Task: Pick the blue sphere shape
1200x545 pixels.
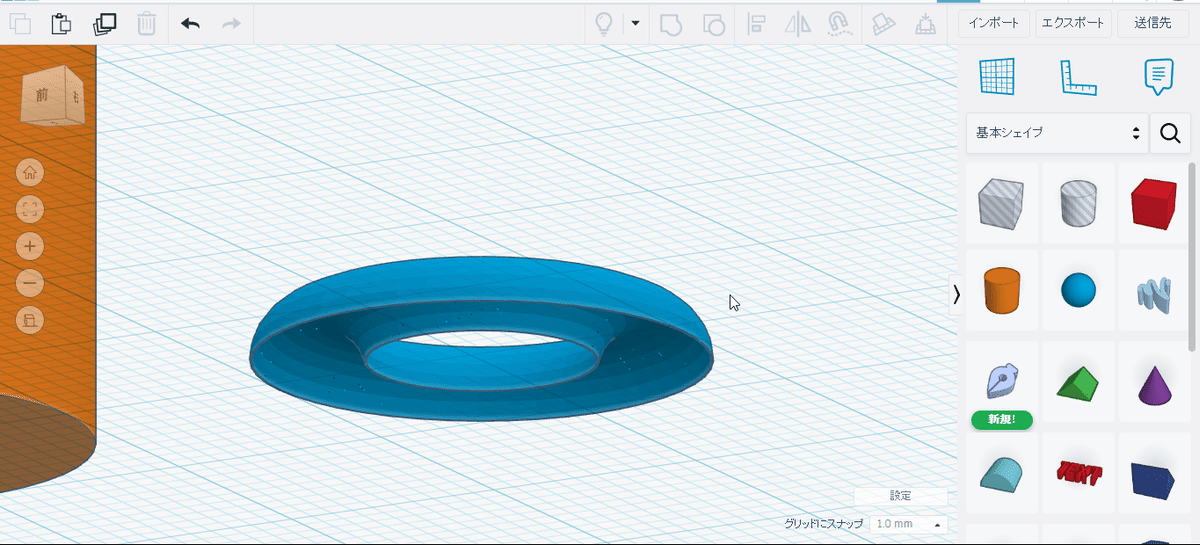Action: click(1078, 290)
